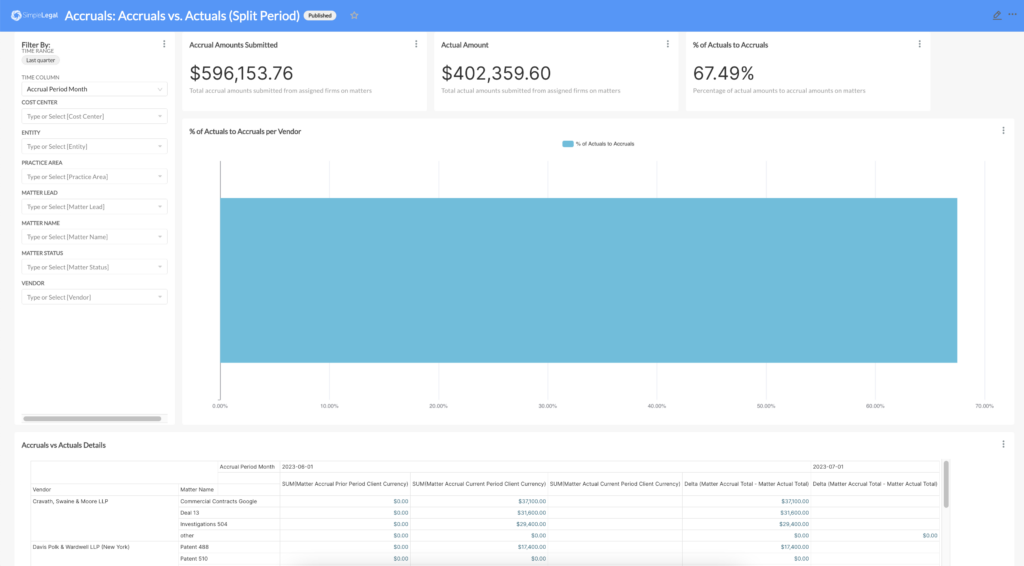
Task: Open the Filter By panel kebab menu
Action: coord(164,44)
